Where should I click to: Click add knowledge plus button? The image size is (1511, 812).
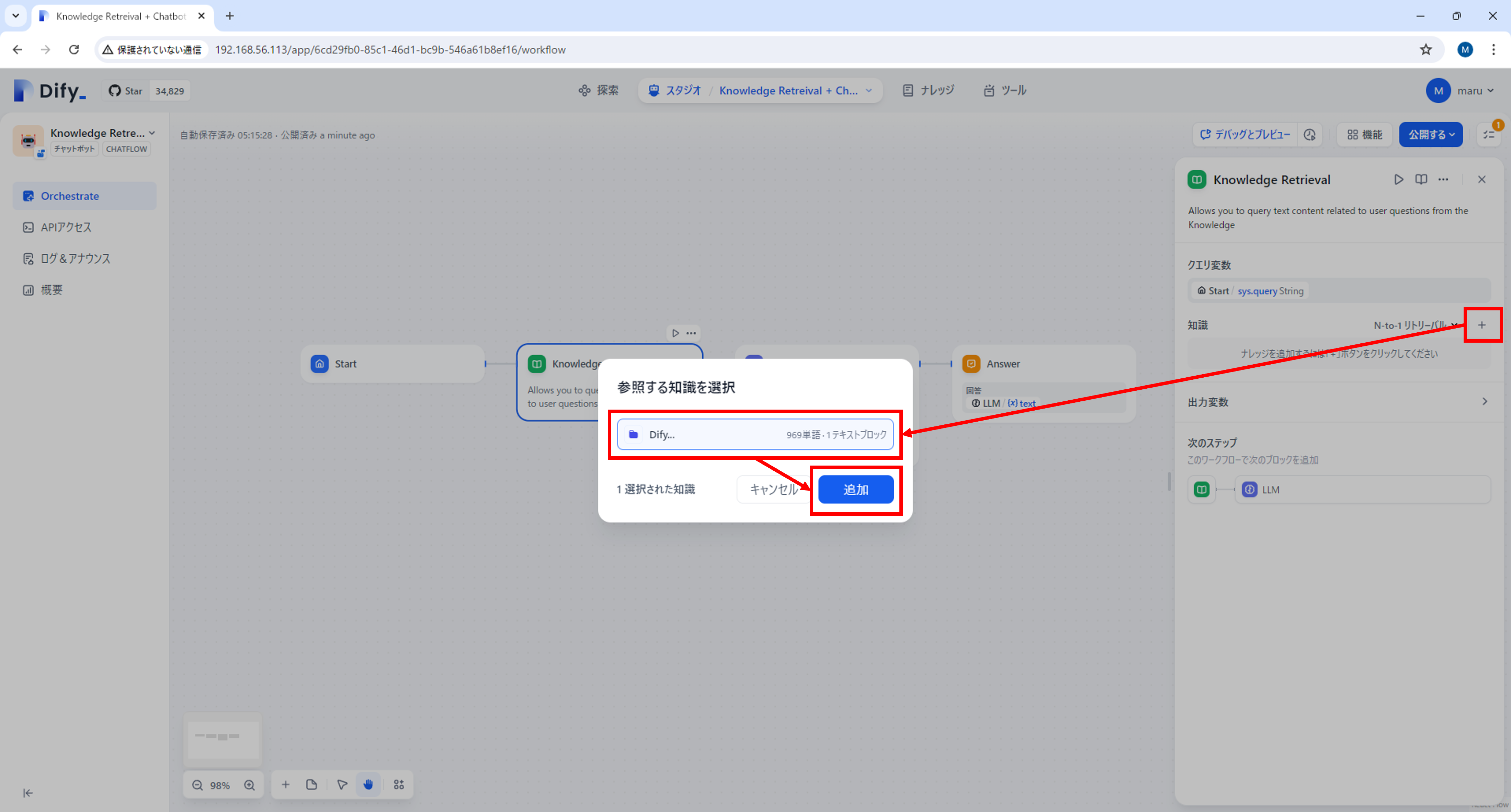tap(1482, 325)
